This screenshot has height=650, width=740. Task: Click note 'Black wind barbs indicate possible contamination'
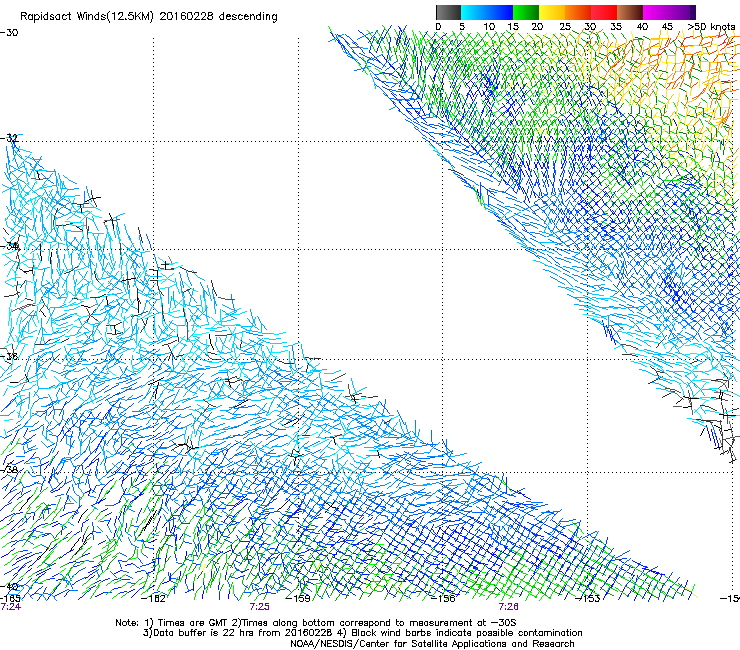[467, 633]
